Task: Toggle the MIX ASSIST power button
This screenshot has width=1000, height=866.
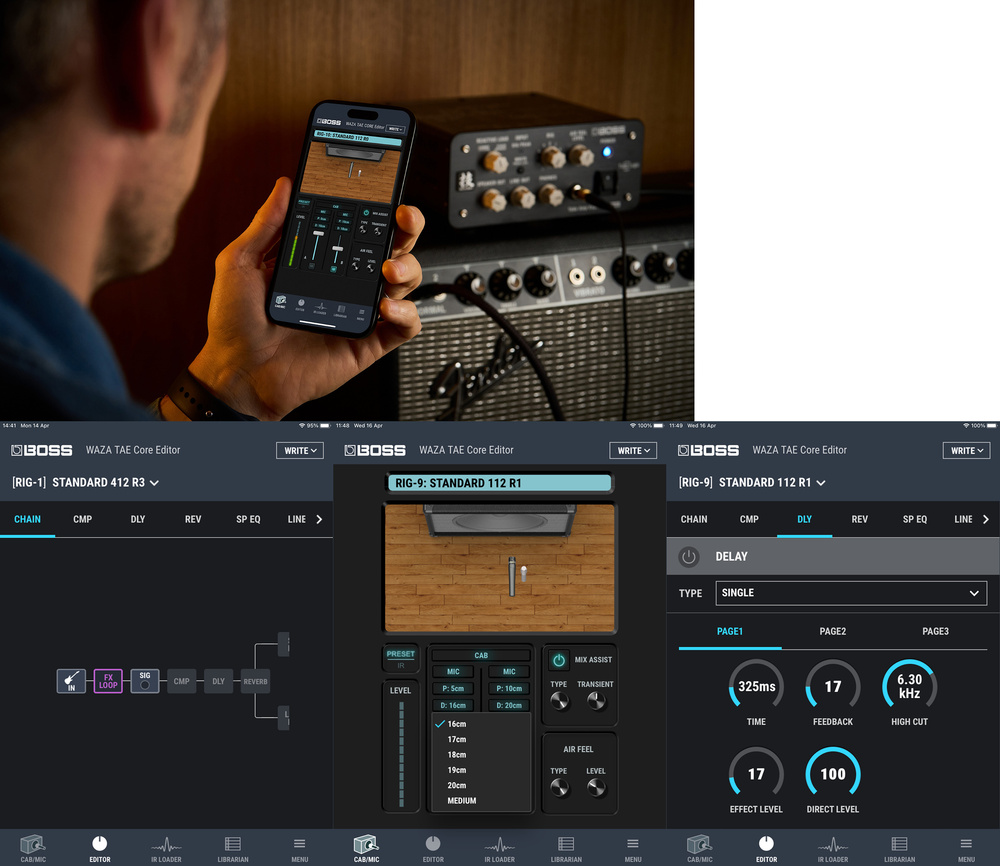Action: tap(559, 660)
